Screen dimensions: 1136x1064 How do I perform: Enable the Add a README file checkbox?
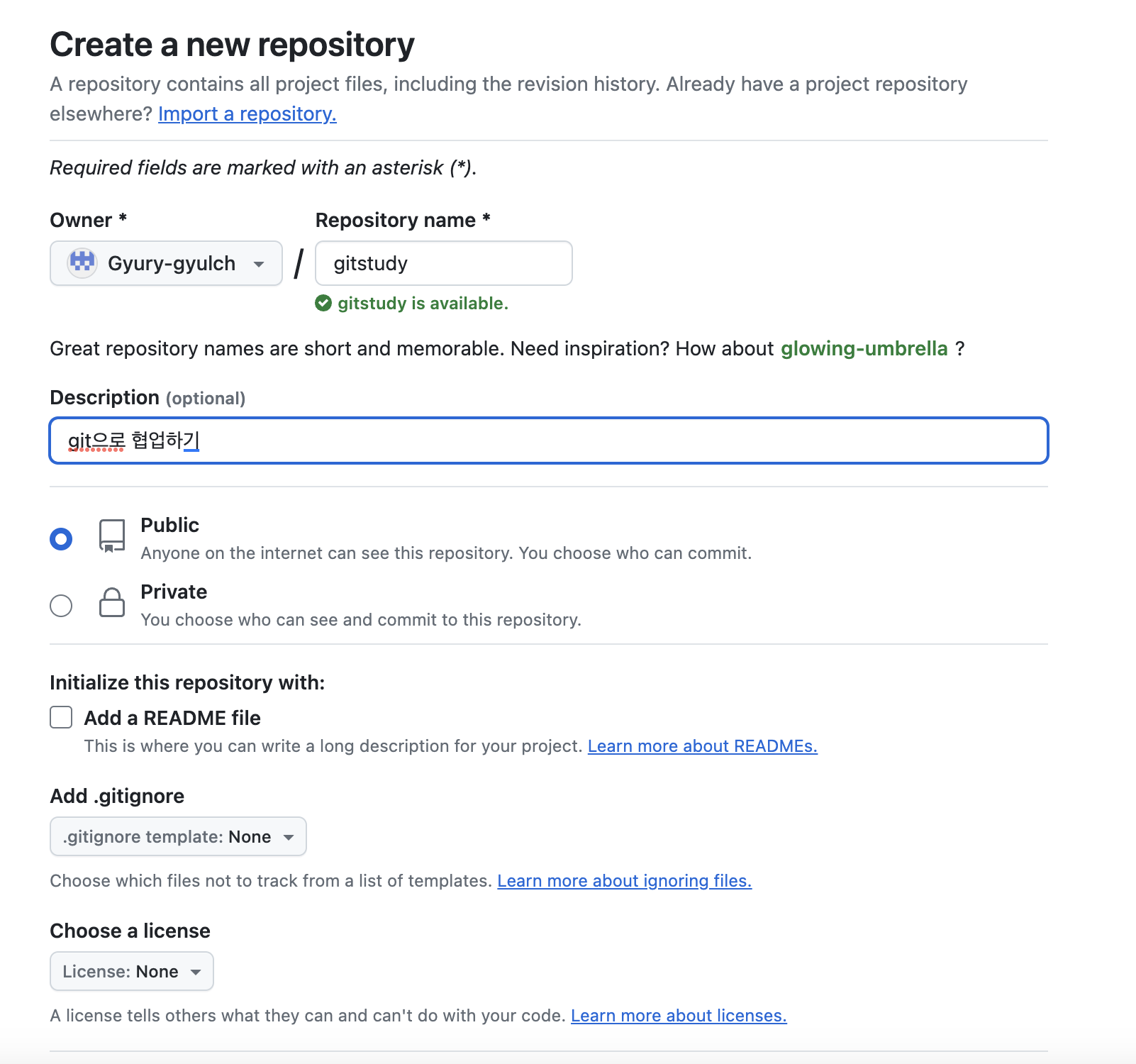click(61, 717)
